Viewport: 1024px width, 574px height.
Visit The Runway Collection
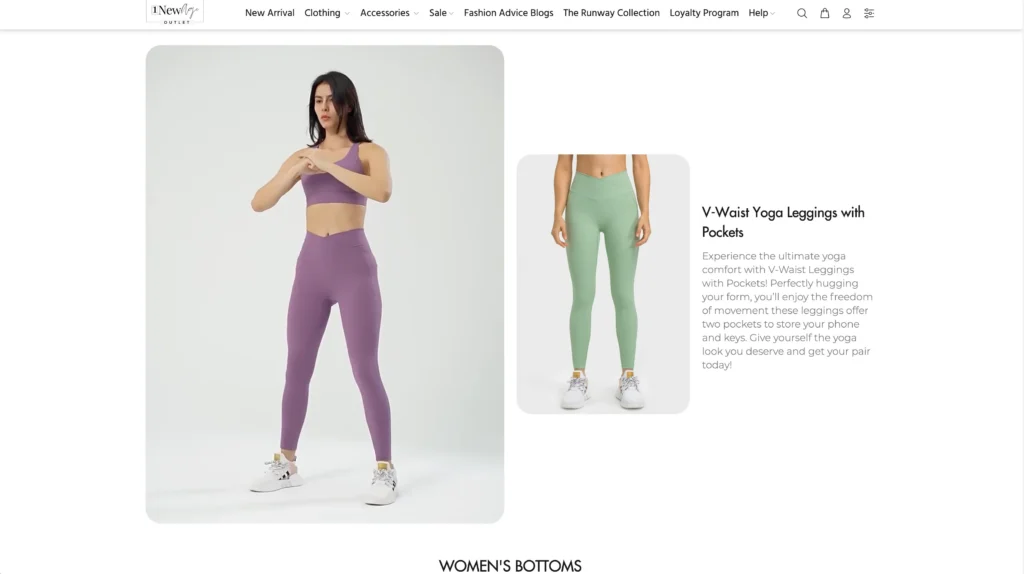pyautogui.click(x=611, y=13)
